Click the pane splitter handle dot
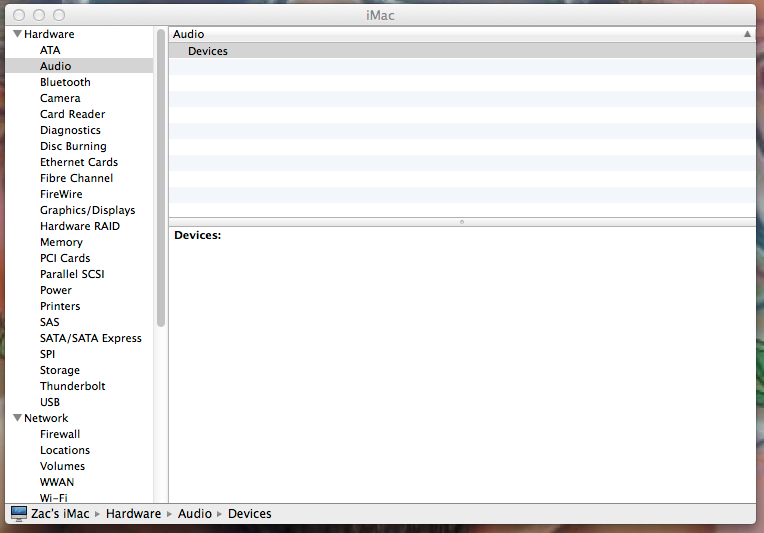Image resolution: width=764 pixels, height=533 pixels. 462,222
